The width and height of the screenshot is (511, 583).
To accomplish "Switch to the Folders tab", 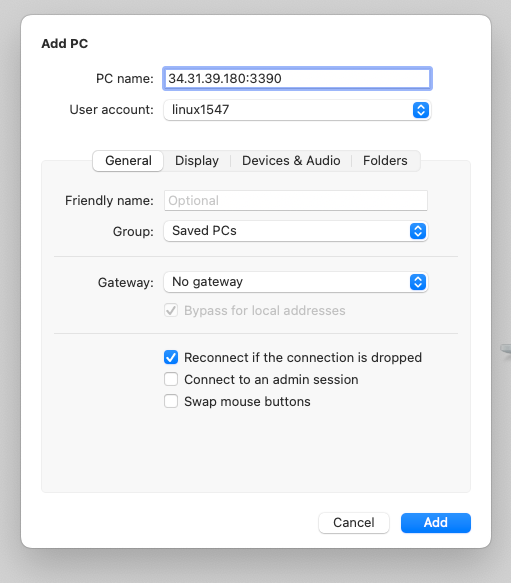I will coord(385,161).
